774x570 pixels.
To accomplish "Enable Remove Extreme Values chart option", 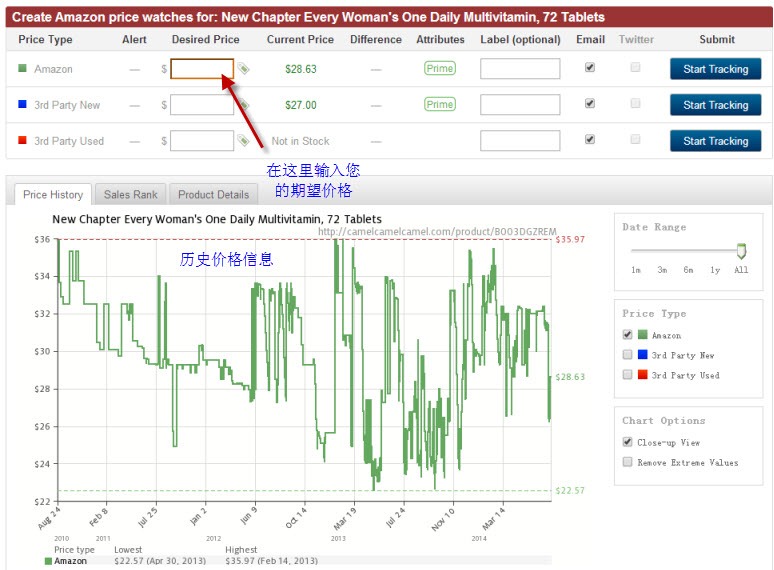I will tap(627, 462).
